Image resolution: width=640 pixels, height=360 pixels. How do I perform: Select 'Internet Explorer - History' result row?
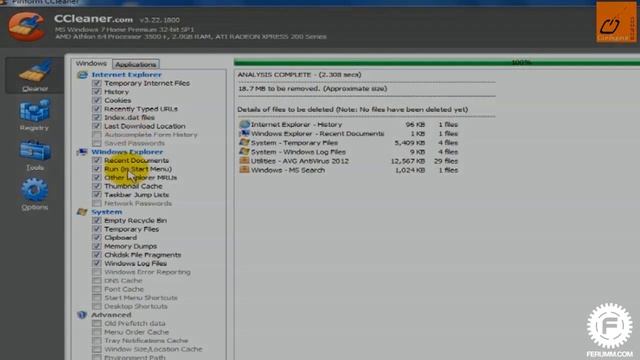(349, 124)
